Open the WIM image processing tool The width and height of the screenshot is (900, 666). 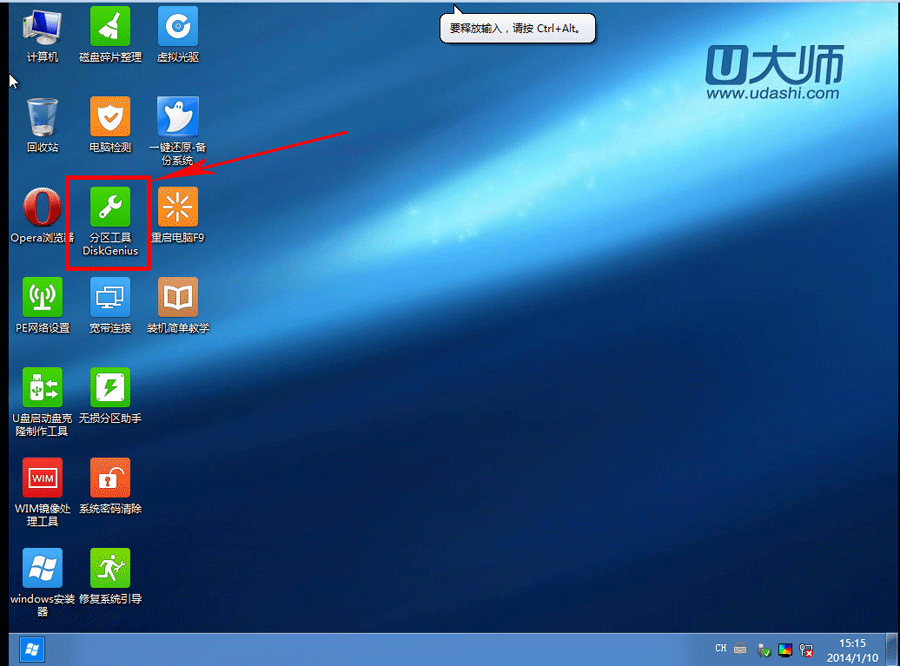pyautogui.click(x=42, y=478)
